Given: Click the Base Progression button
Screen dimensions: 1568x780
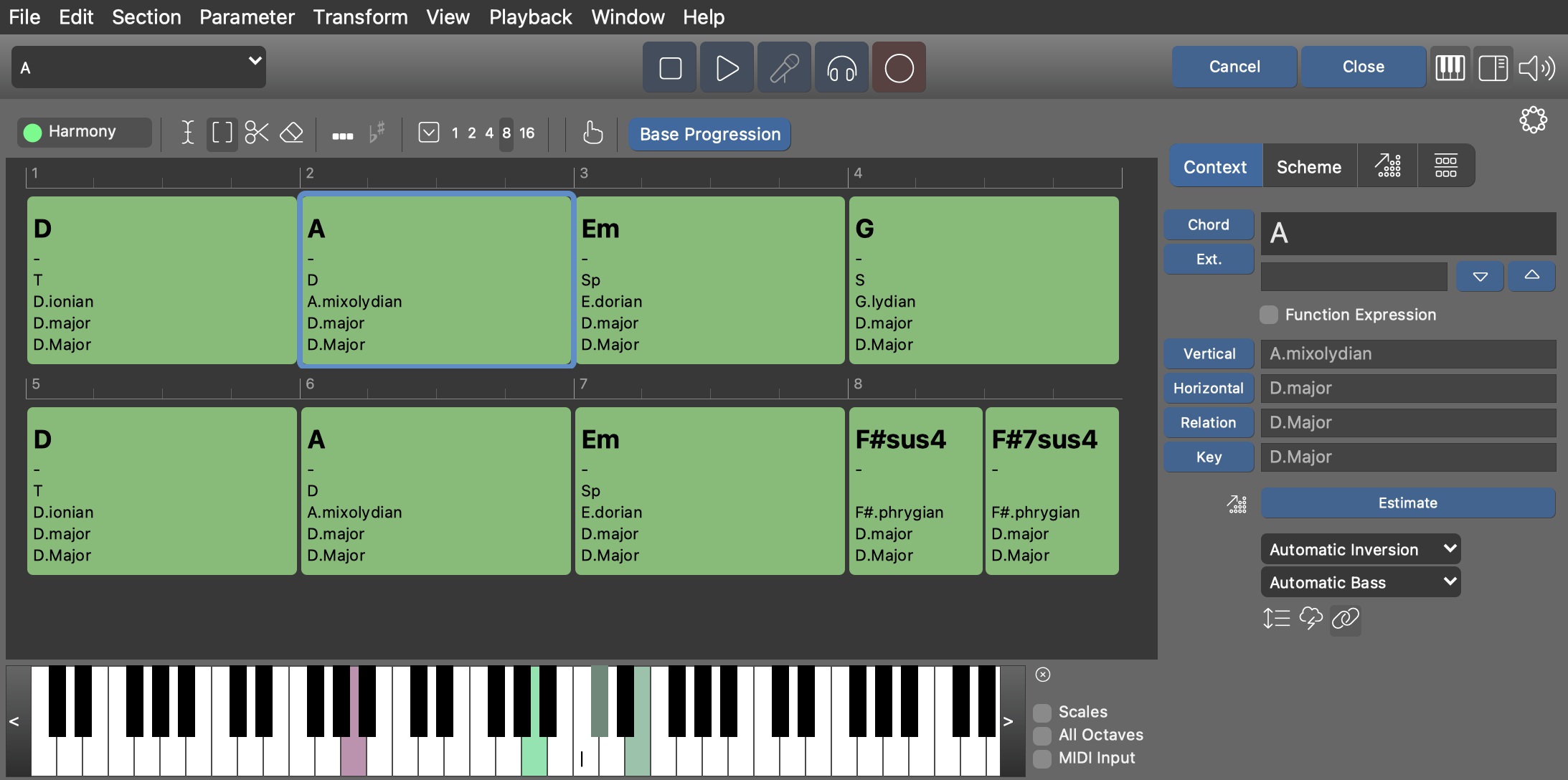Looking at the screenshot, I should (709, 134).
